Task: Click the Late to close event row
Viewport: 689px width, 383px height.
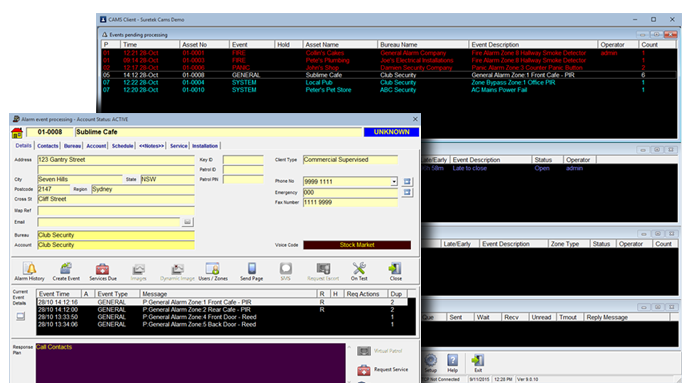Action: coord(549,168)
